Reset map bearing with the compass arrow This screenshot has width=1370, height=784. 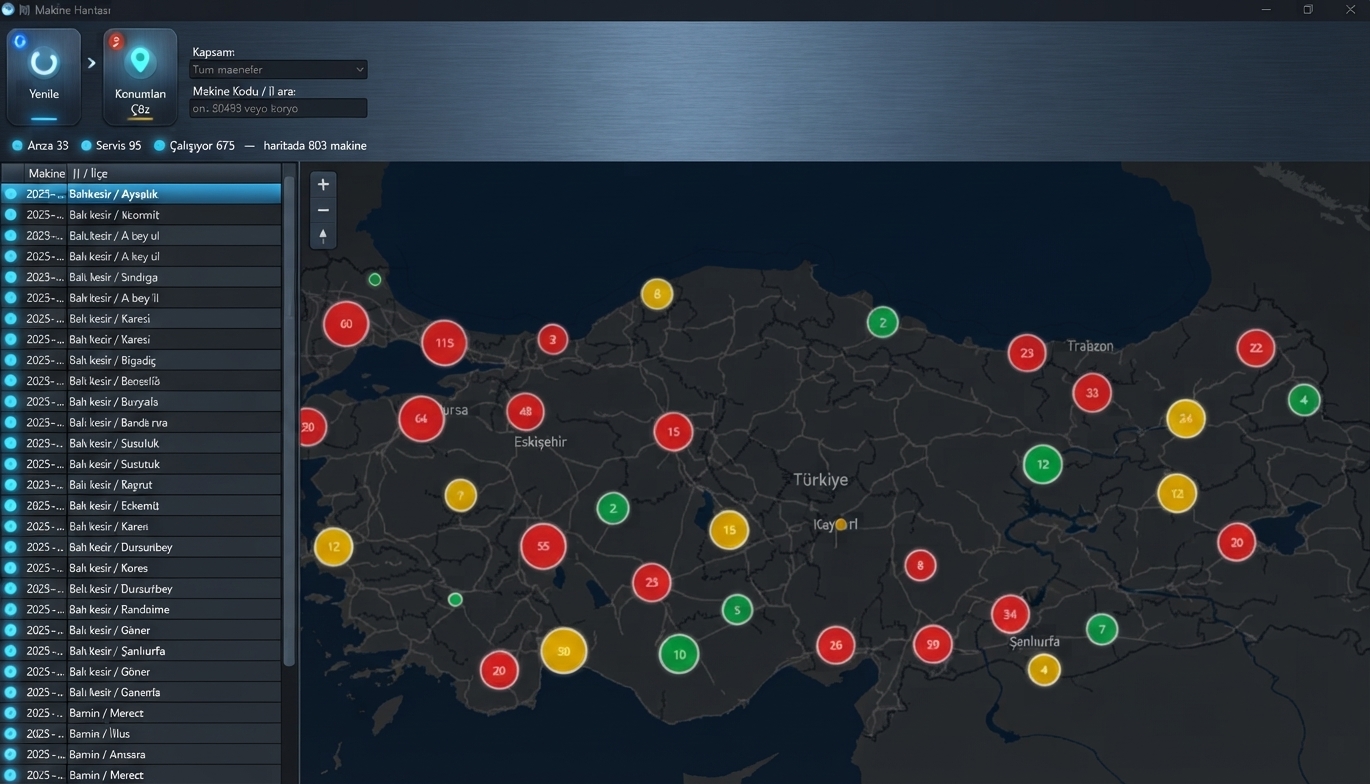pos(323,236)
